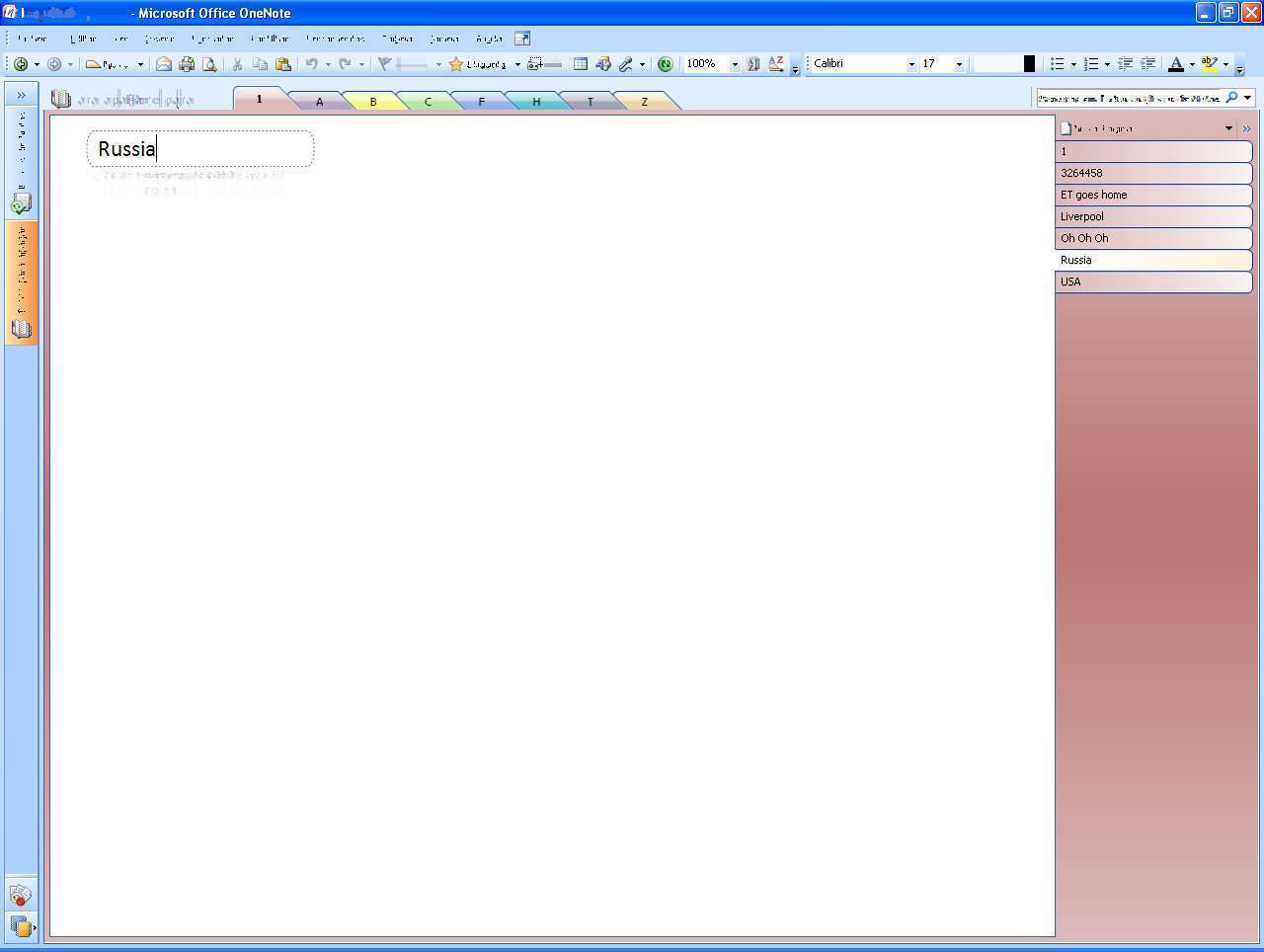Click in the search notes box
Image resolution: width=1264 pixels, height=952 pixels.
point(1130,98)
